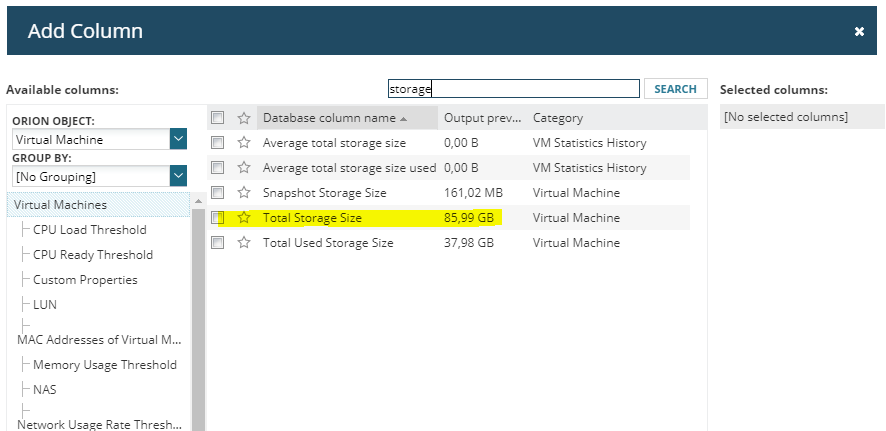This screenshot has width=886, height=431.
Task: Click the tree scrollbar up arrow
Action: tap(198, 201)
